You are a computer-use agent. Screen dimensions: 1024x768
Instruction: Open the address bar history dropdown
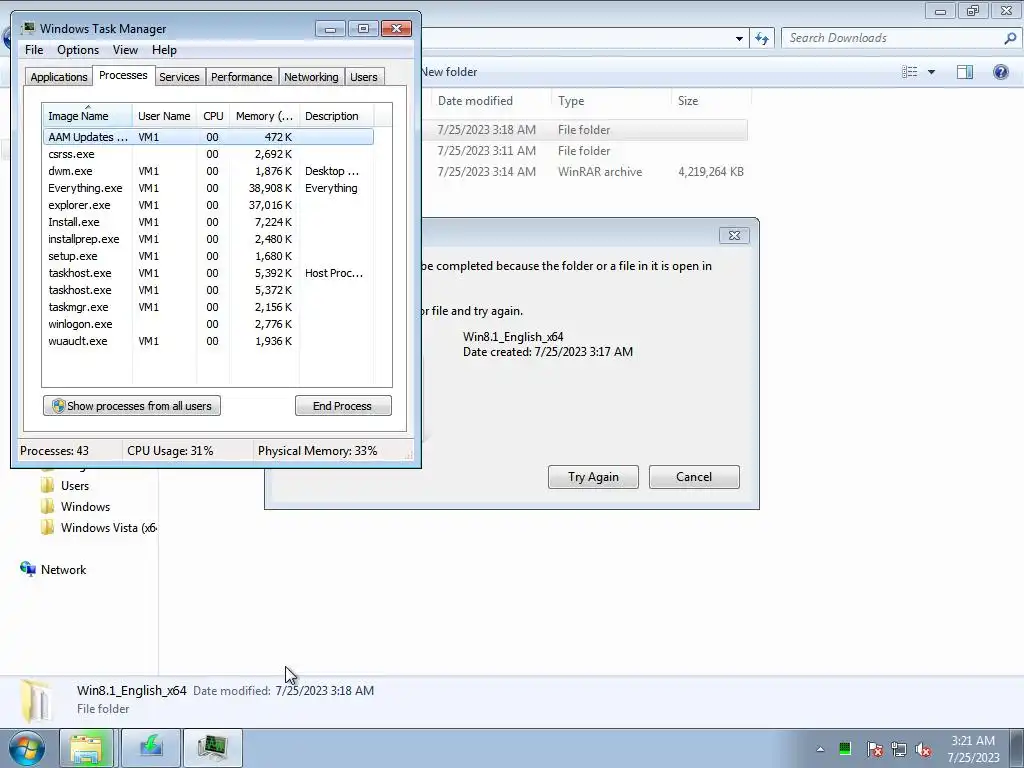click(x=739, y=39)
